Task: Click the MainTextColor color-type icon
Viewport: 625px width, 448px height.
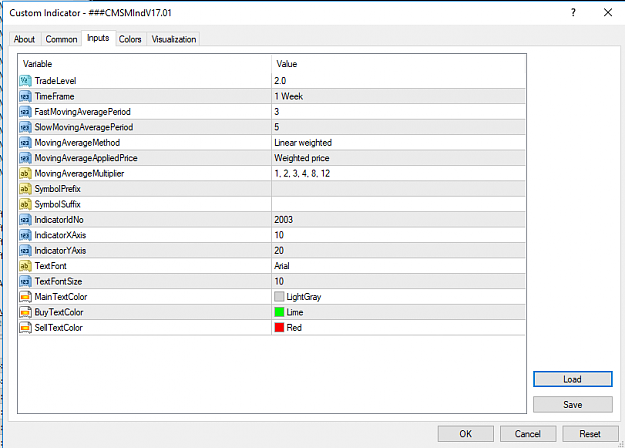Action: [x=25, y=297]
